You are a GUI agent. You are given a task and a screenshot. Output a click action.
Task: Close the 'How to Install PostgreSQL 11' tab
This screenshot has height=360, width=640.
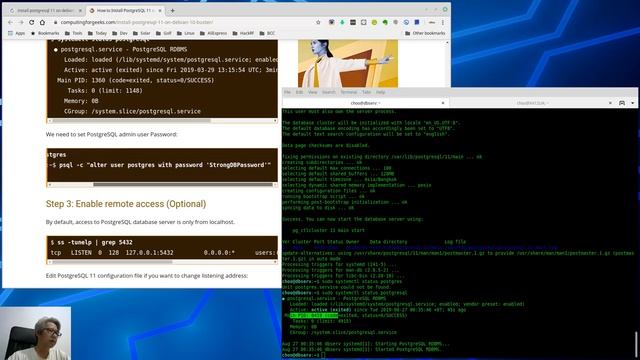160,11
